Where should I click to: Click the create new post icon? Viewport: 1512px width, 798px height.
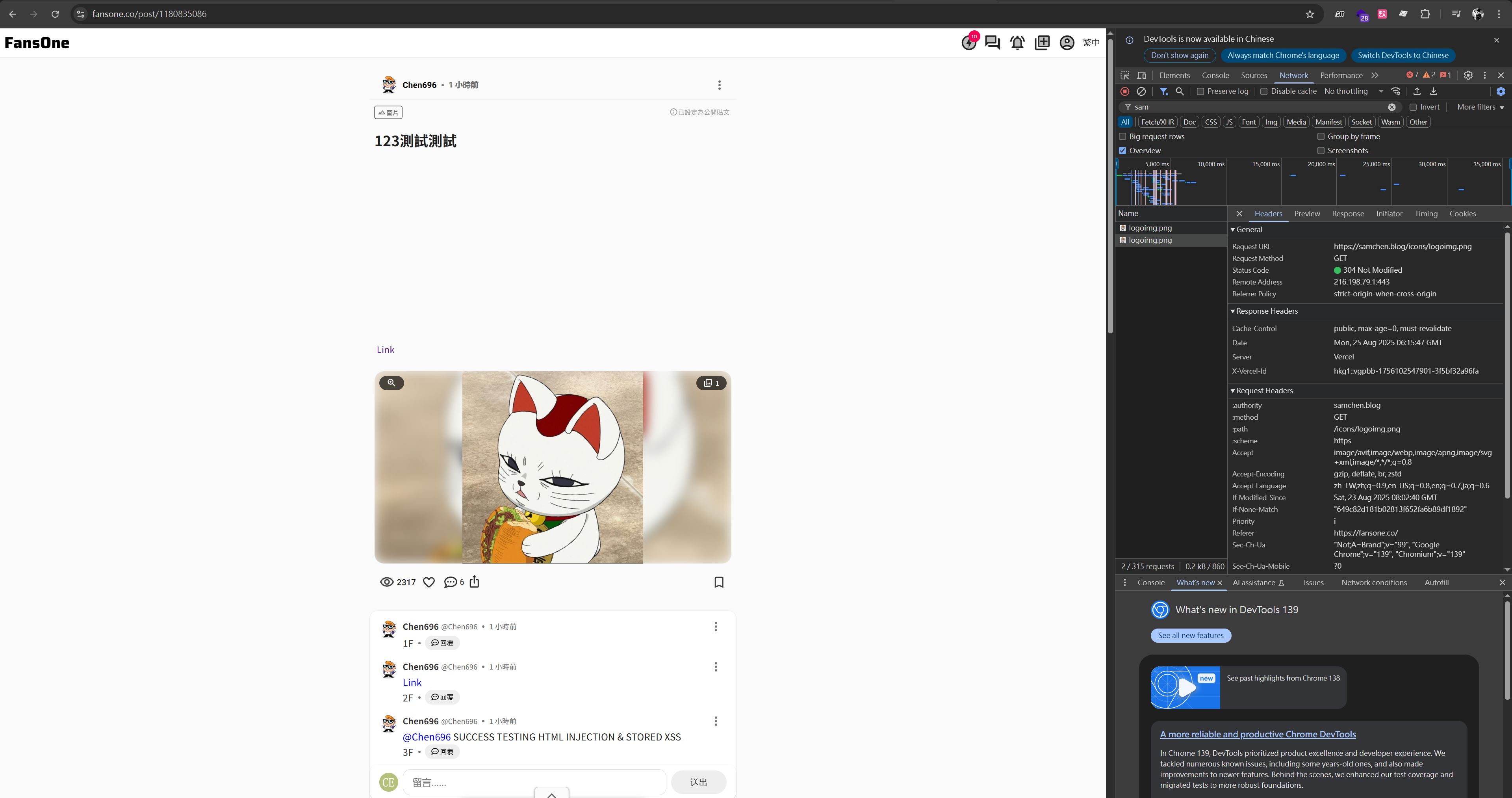click(x=1043, y=43)
